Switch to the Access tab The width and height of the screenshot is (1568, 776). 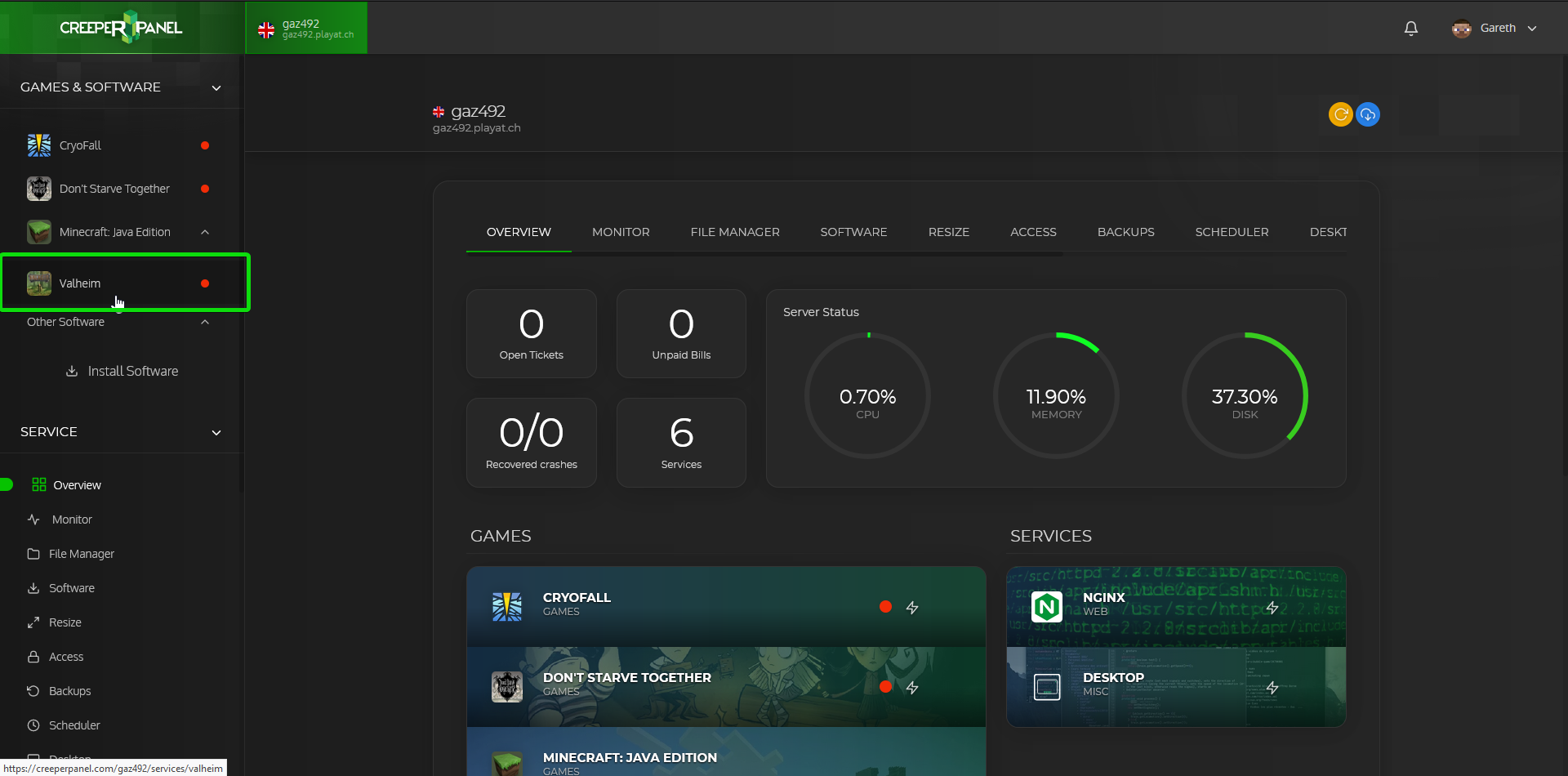[x=1033, y=232]
